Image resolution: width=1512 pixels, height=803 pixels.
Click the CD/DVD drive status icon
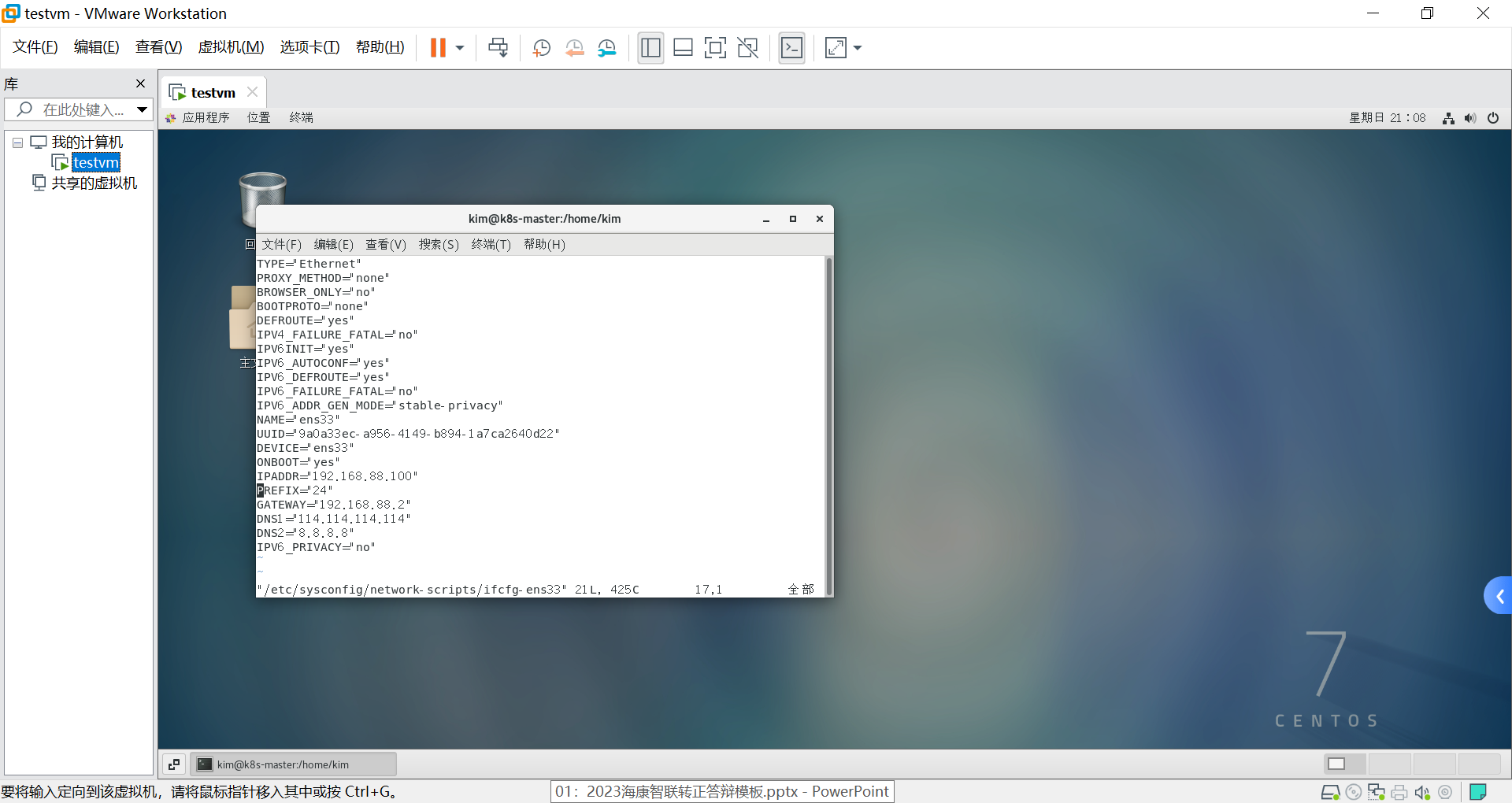(x=1354, y=792)
